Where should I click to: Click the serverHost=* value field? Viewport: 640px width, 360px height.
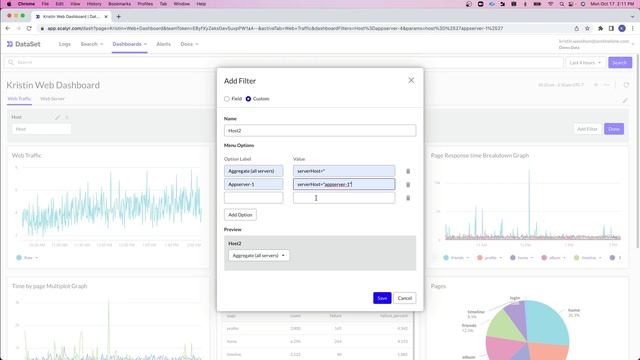point(344,171)
